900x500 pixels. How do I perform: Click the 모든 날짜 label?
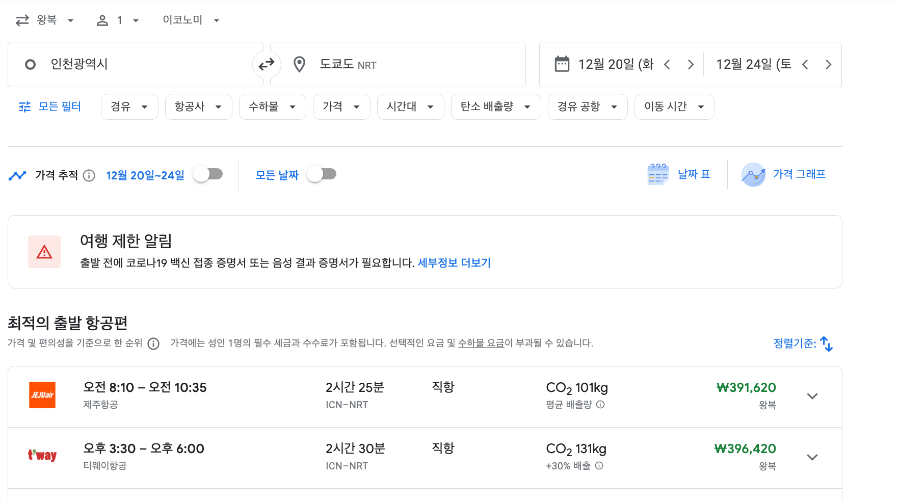(277, 176)
